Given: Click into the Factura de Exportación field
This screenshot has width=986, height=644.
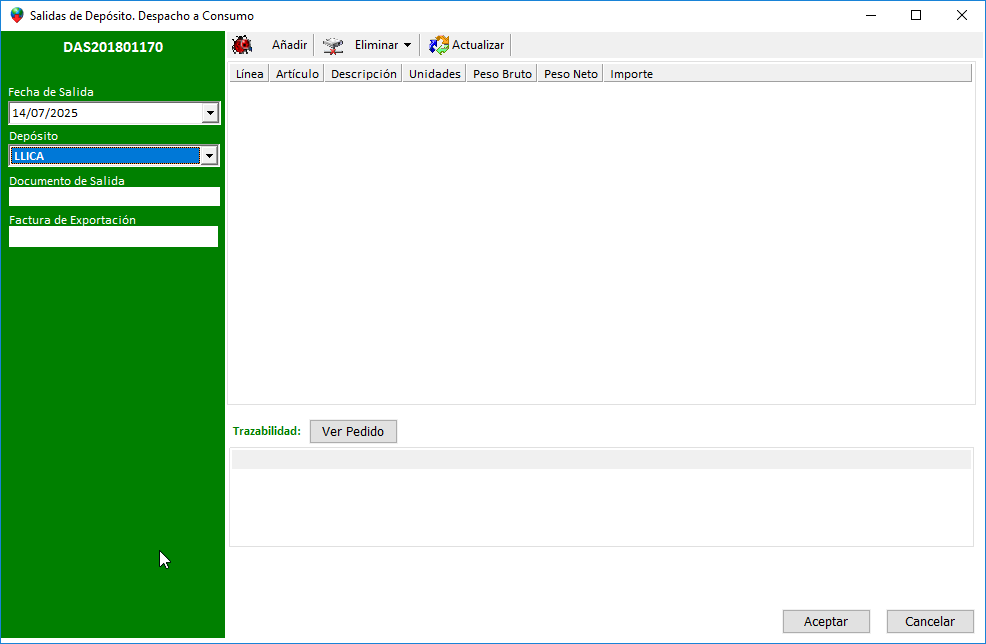Looking at the screenshot, I should (x=113, y=237).
